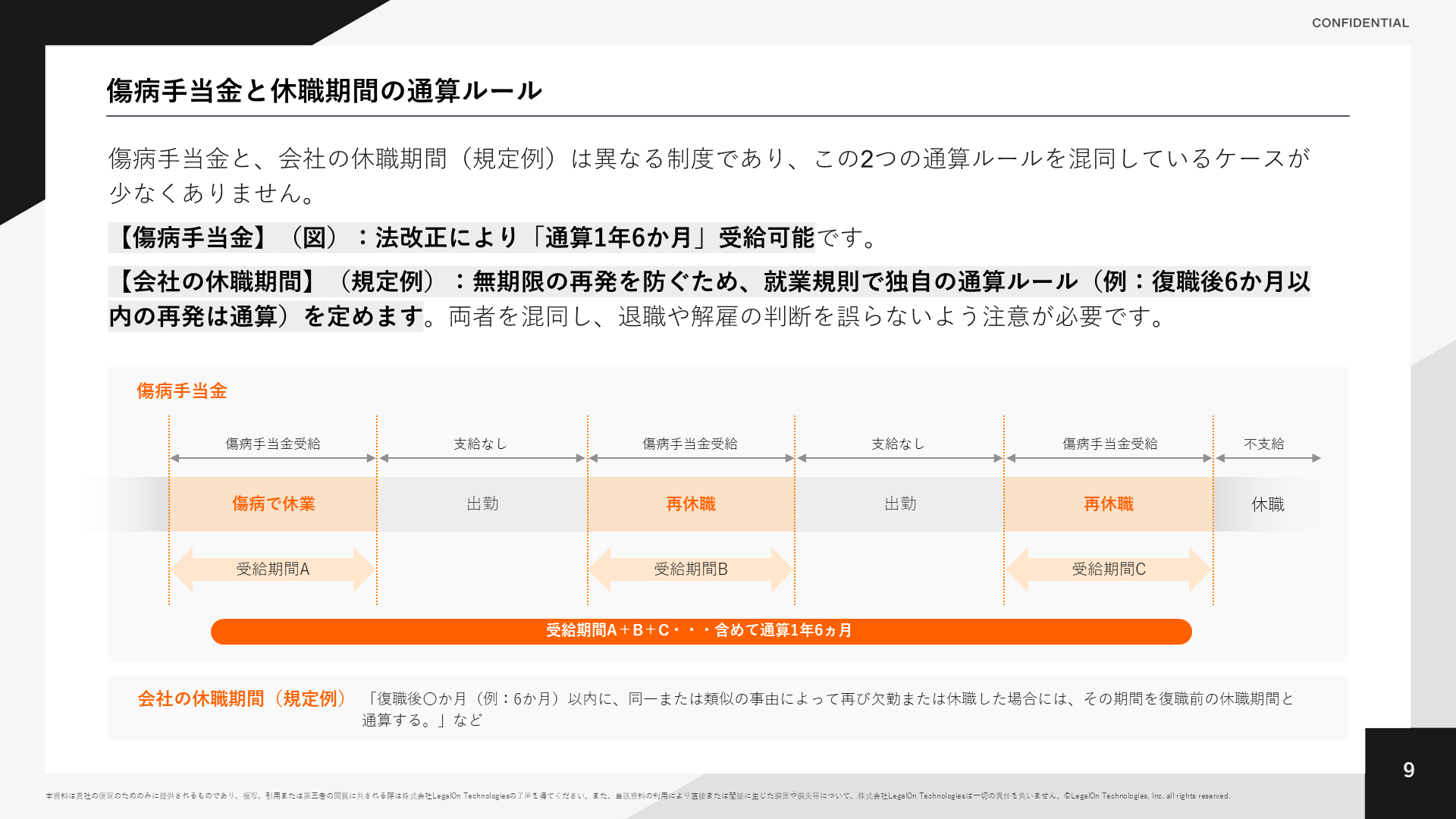Select the 受給期間B double arrow

691,570
